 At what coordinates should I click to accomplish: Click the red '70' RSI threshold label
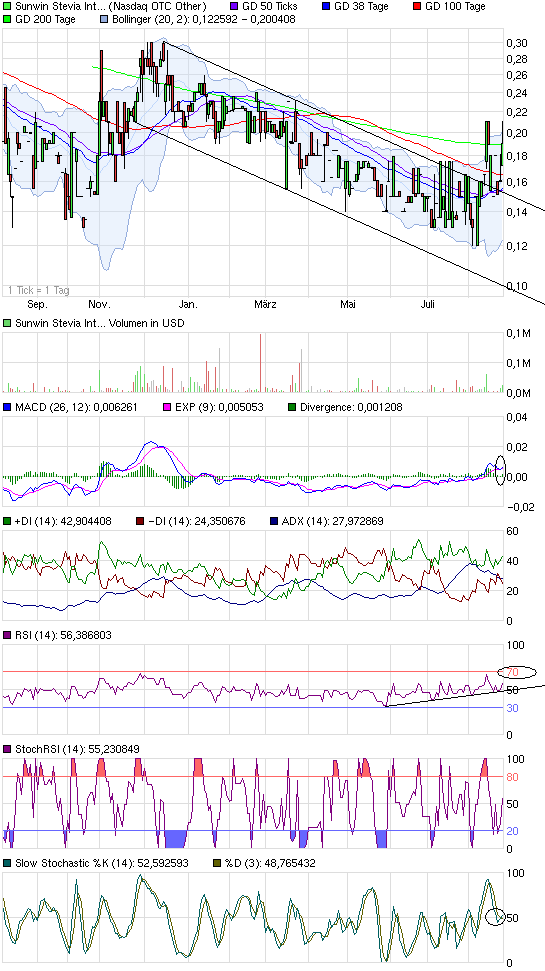[x=513, y=673]
